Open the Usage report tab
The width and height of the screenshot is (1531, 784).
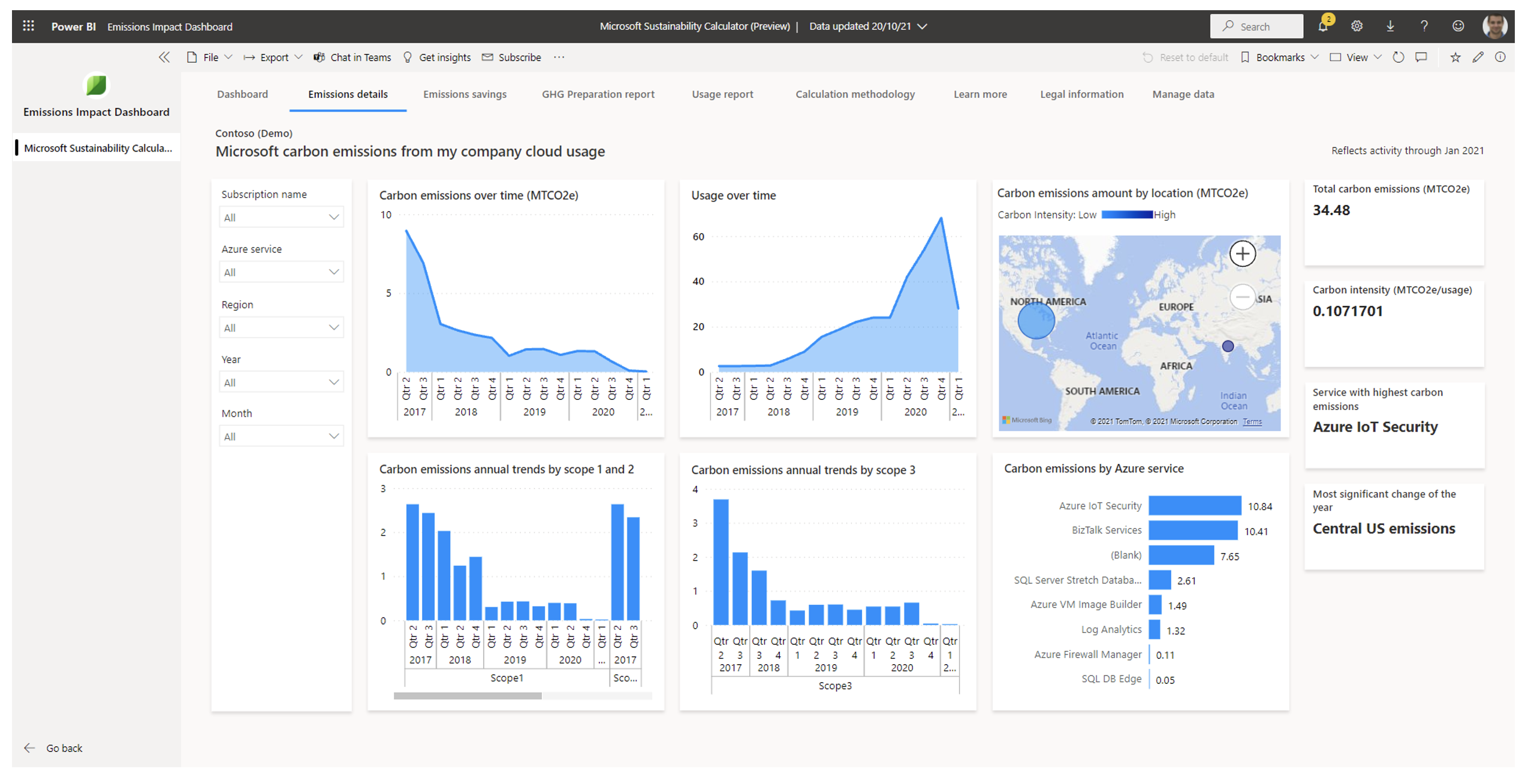(x=722, y=94)
